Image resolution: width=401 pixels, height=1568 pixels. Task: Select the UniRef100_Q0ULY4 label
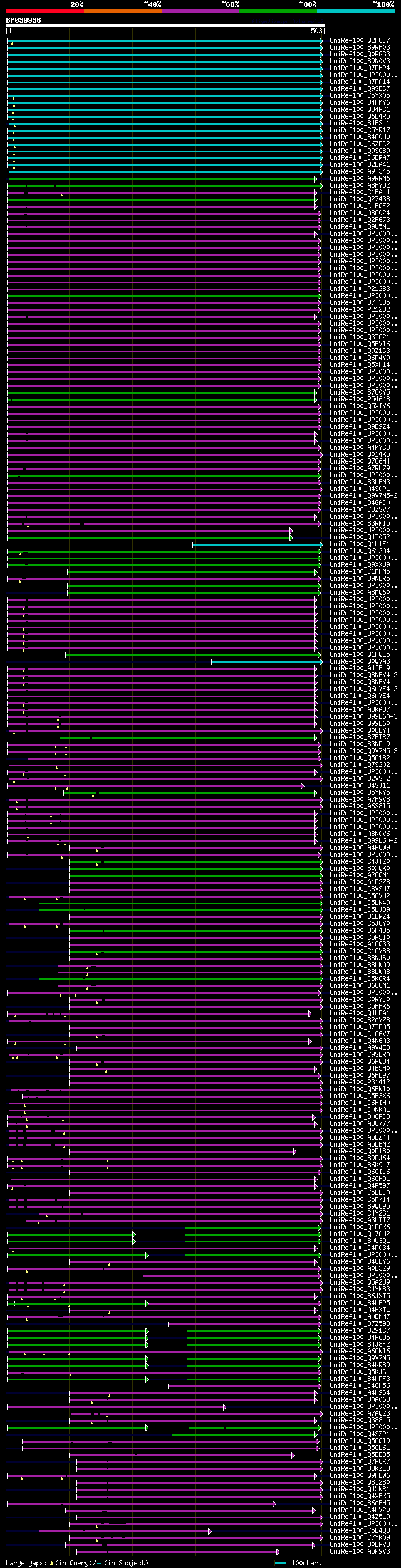pos(360,731)
